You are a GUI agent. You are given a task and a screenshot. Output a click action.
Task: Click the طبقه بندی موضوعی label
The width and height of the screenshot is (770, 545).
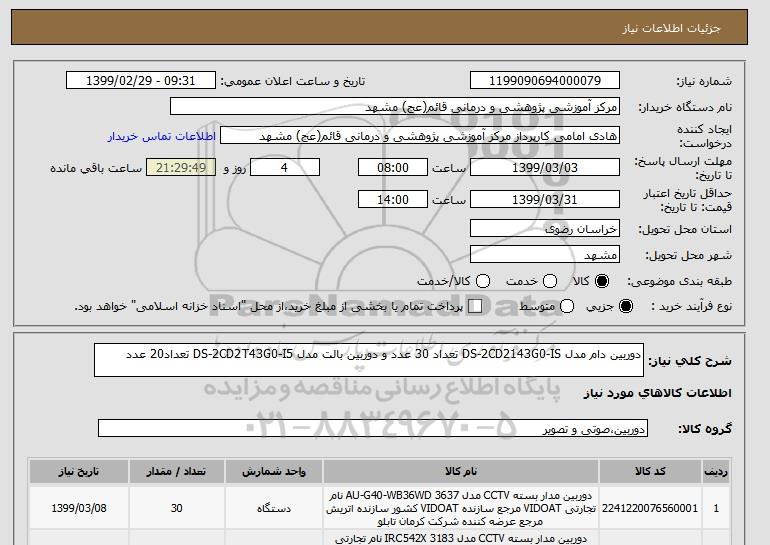(x=680, y=281)
